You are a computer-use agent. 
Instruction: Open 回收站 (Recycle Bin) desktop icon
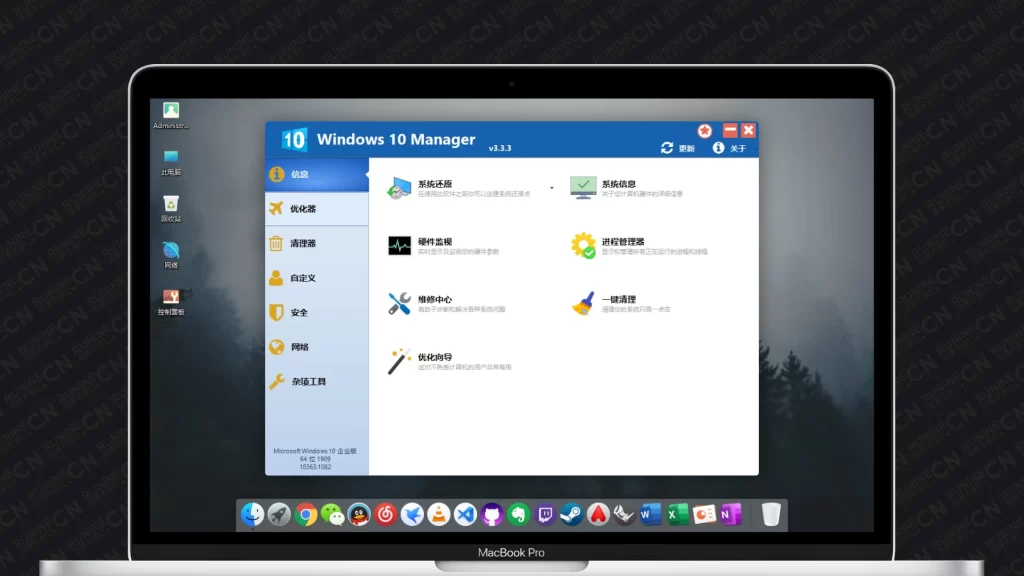[x=171, y=207]
